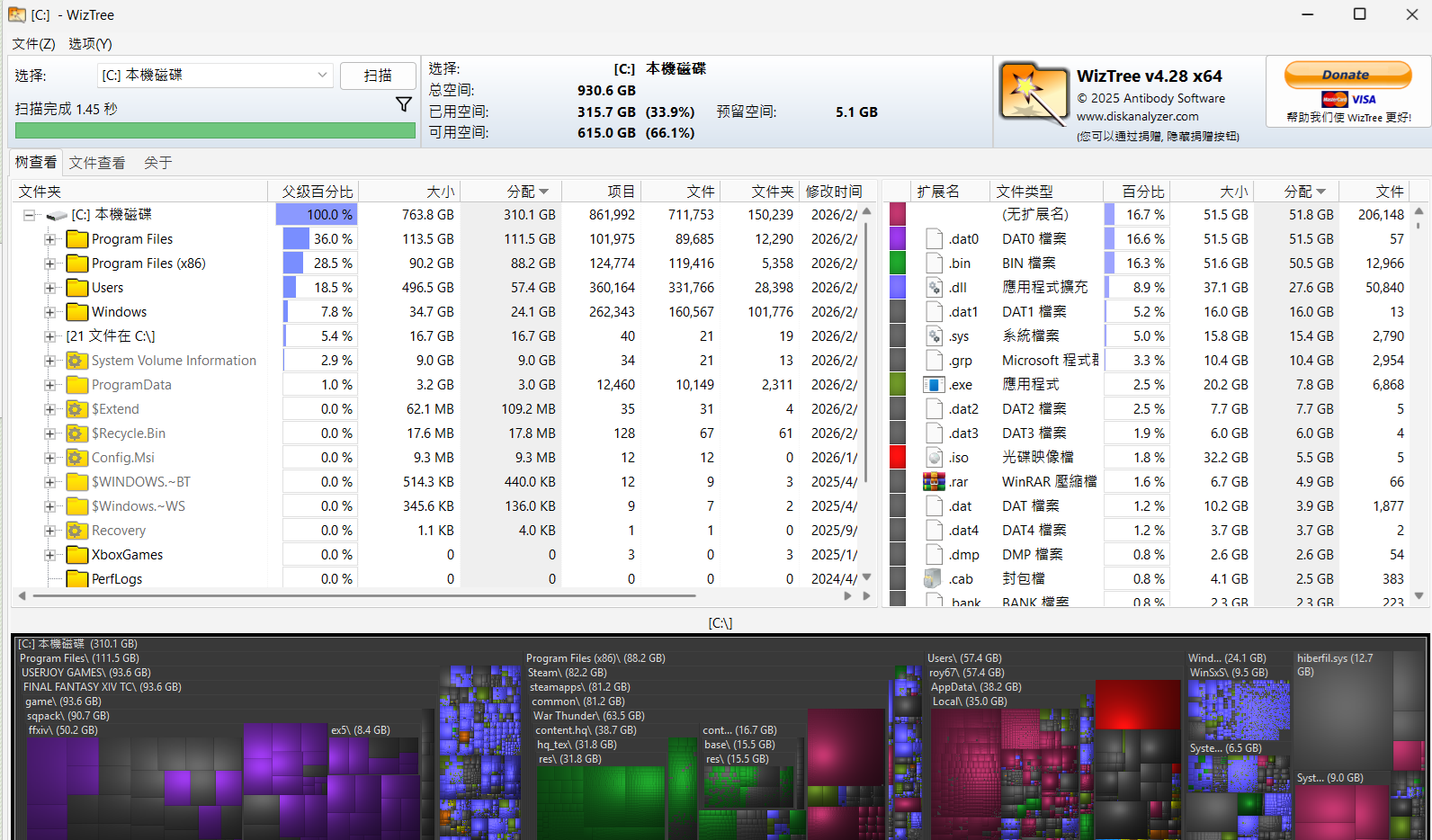The image size is (1432, 840).
Task: Click the .exe application file icon
Action: pos(934,385)
